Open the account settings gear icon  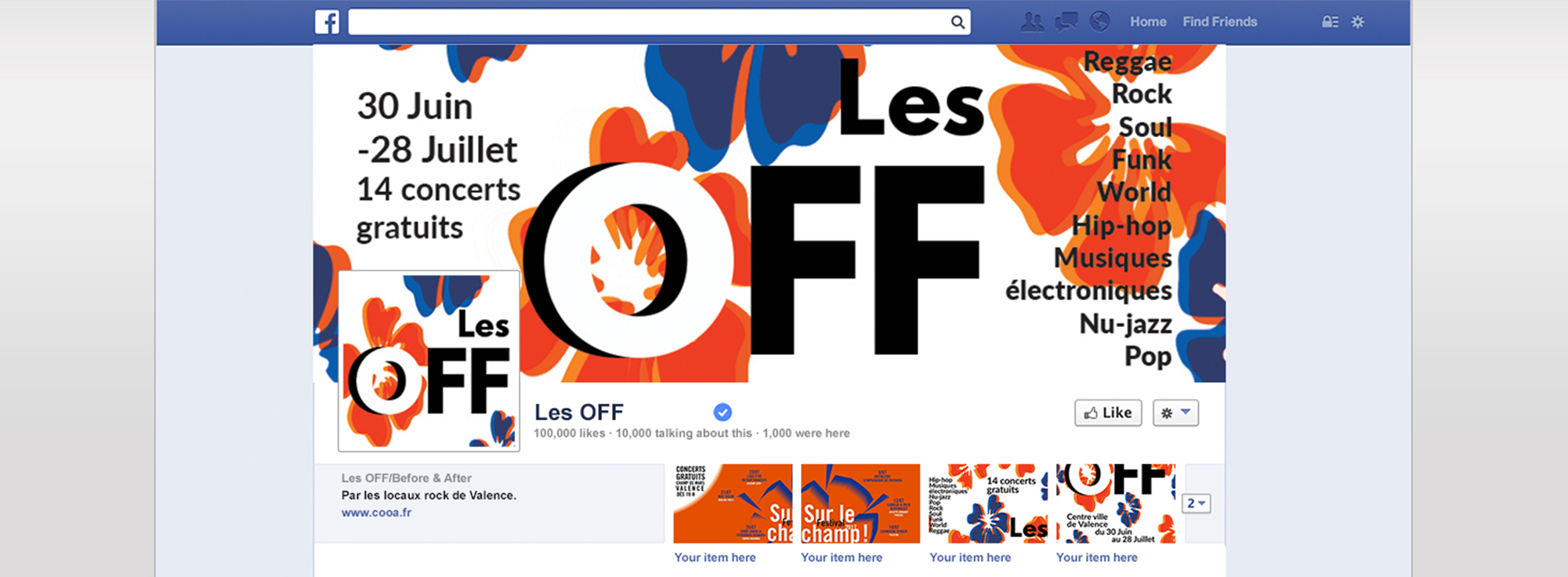(x=1358, y=22)
